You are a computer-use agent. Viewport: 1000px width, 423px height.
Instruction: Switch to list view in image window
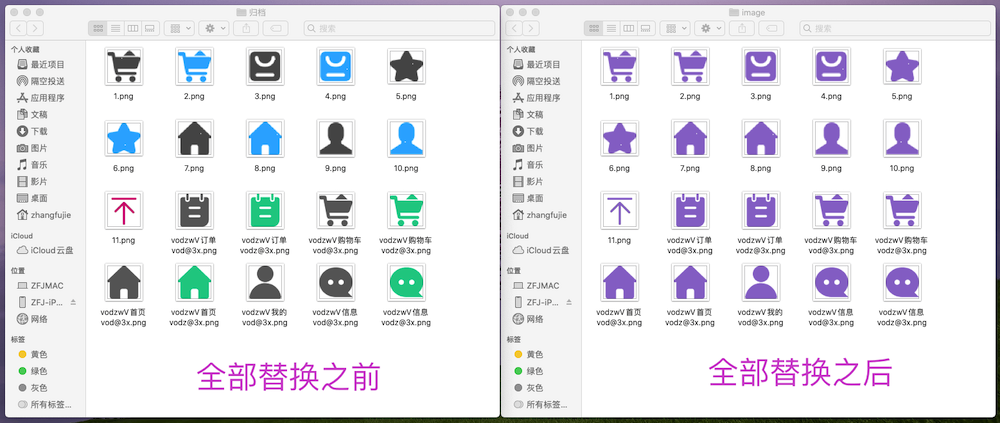click(x=611, y=28)
